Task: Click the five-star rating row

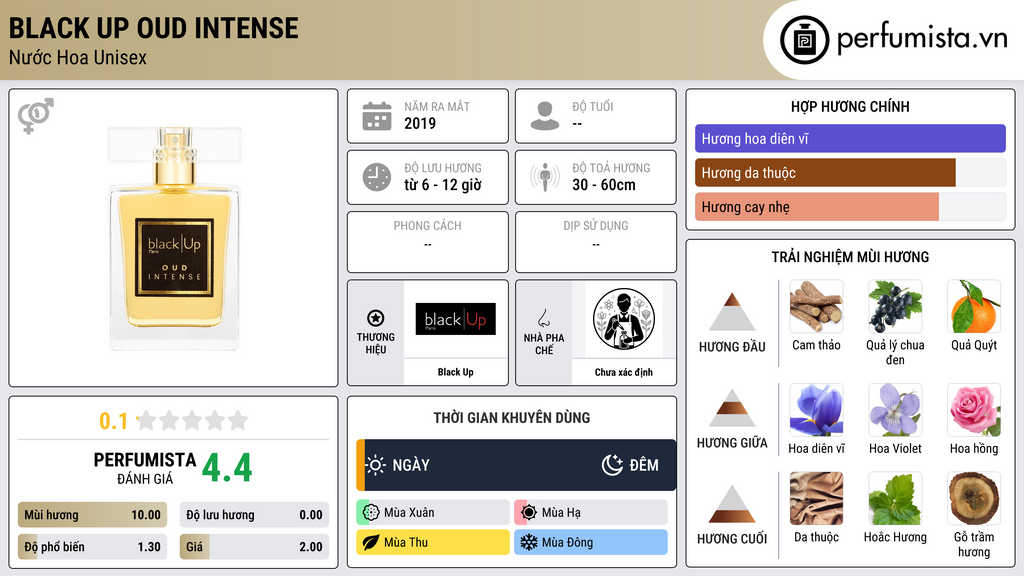Action: point(192,420)
